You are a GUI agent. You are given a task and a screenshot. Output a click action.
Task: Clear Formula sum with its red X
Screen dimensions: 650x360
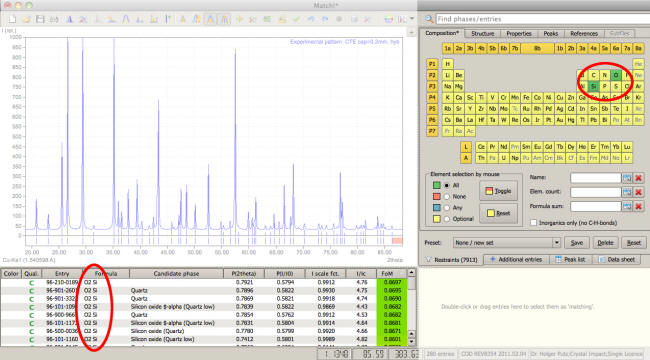click(639, 206)
